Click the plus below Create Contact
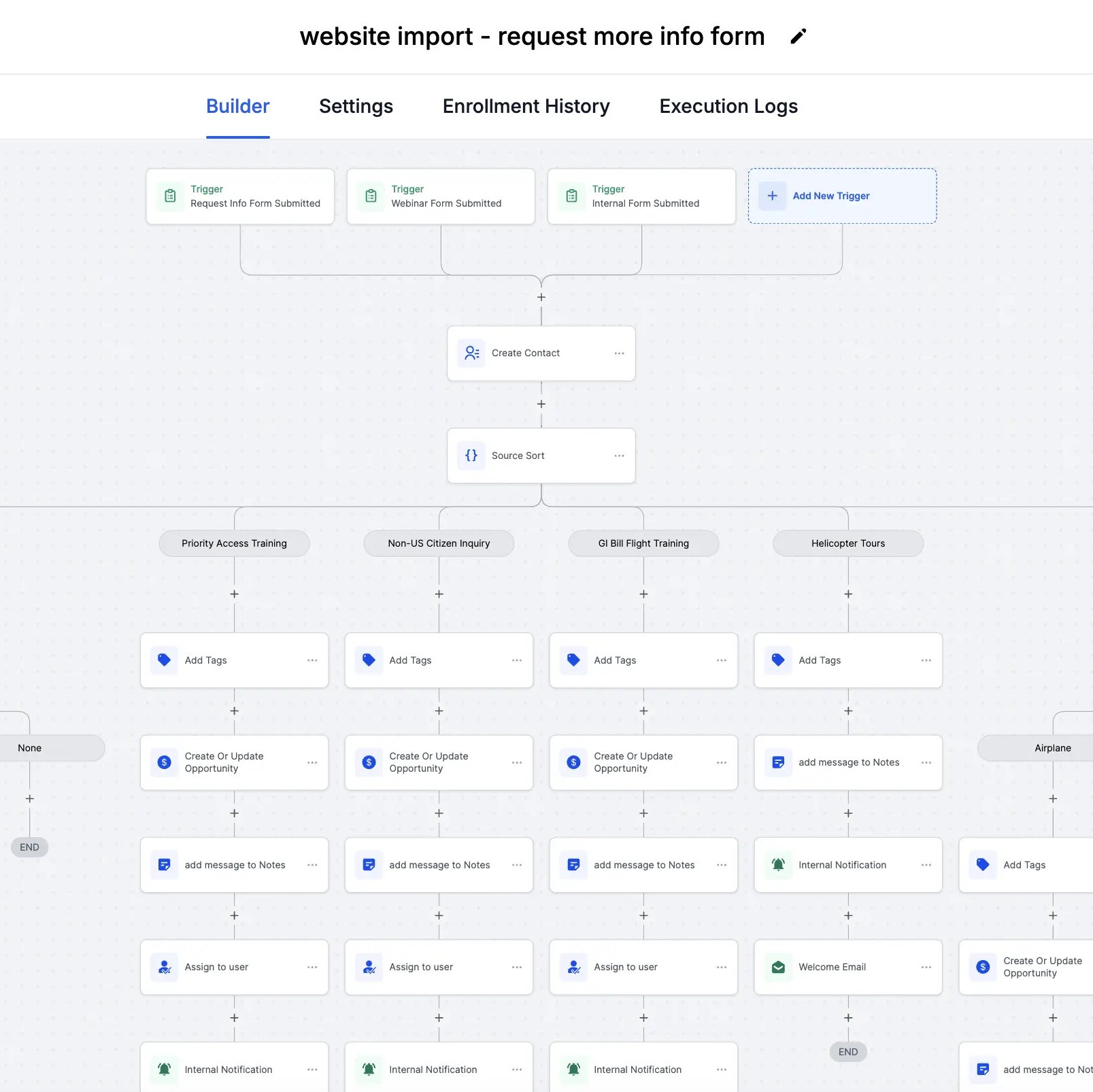The height and width of the screenshot is (1092, 1093). pyautogui.click(x=541, y=403)
